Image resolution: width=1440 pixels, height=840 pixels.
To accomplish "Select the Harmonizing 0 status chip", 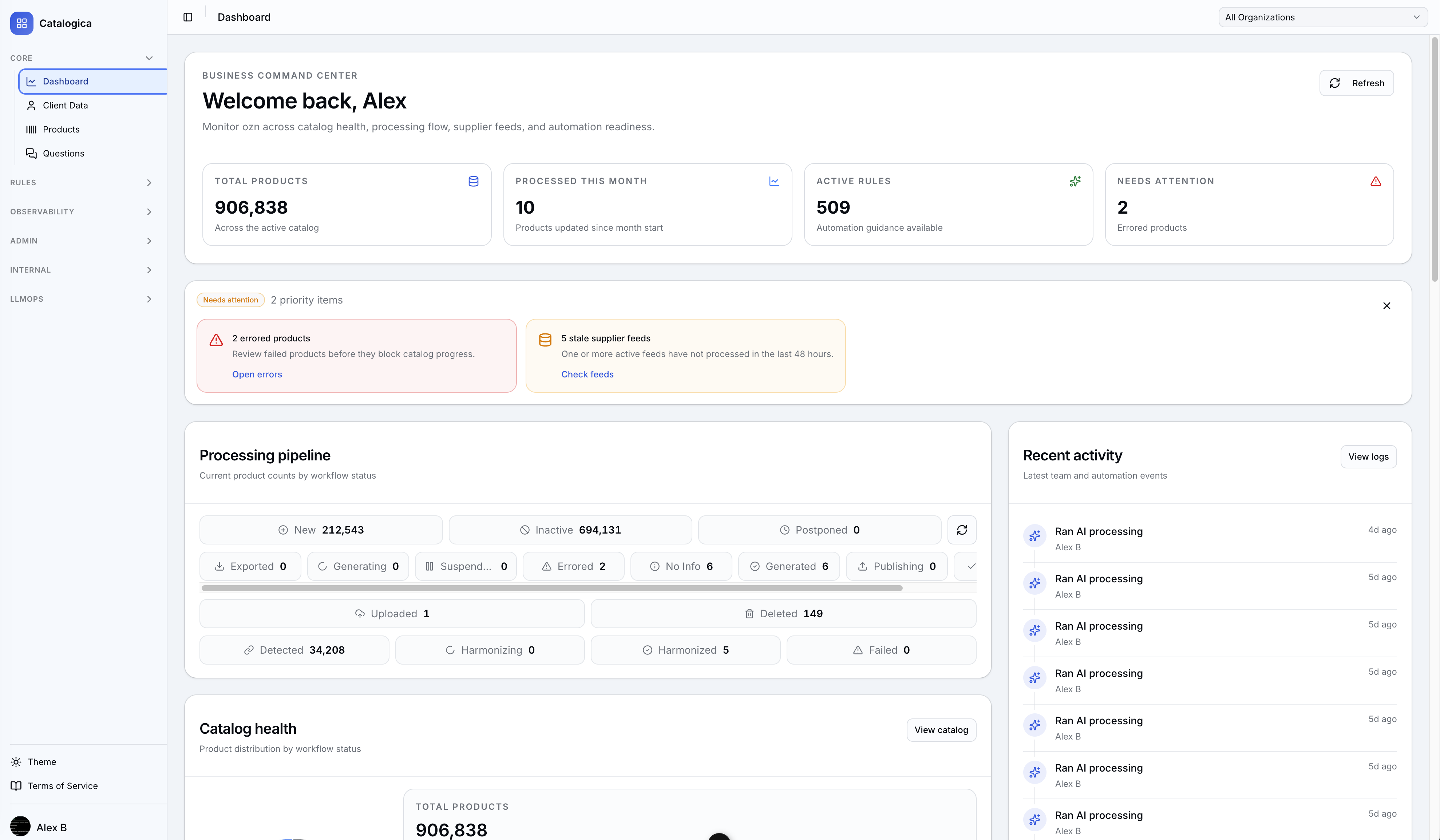I will point(490,650).
